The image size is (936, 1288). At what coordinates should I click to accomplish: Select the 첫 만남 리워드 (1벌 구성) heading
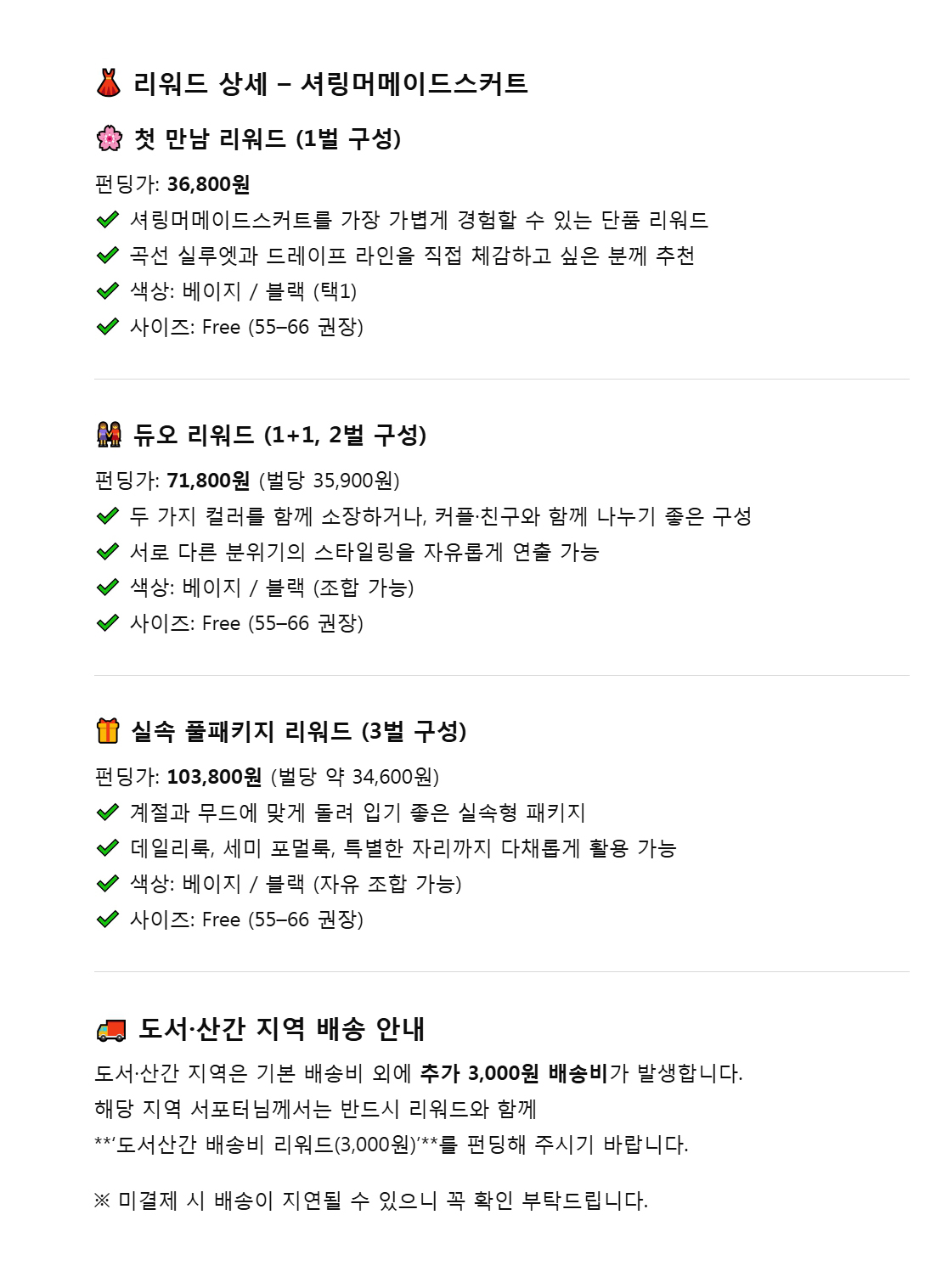pyautogui.click(x=267, y=138)
